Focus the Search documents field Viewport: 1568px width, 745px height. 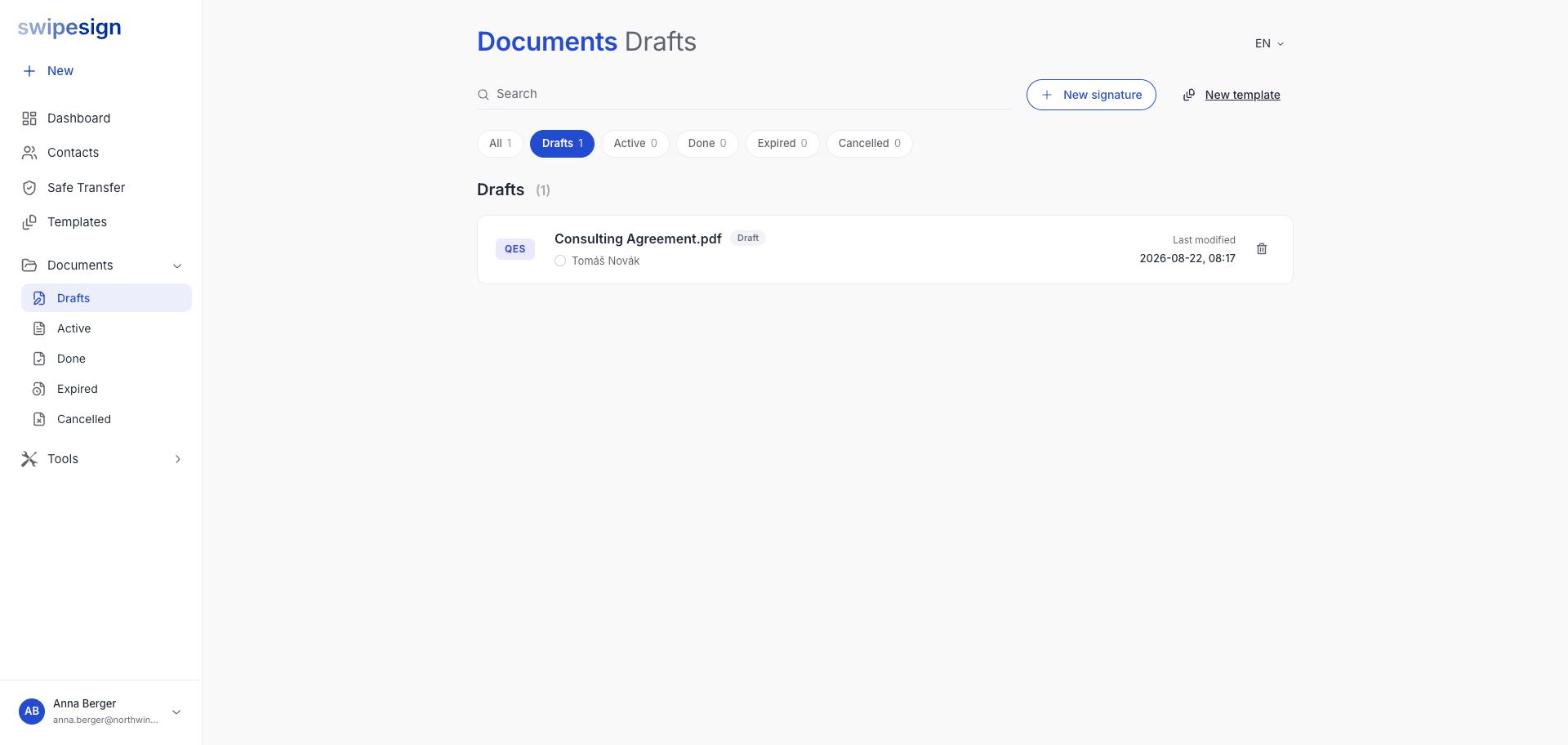pos(744,94)
